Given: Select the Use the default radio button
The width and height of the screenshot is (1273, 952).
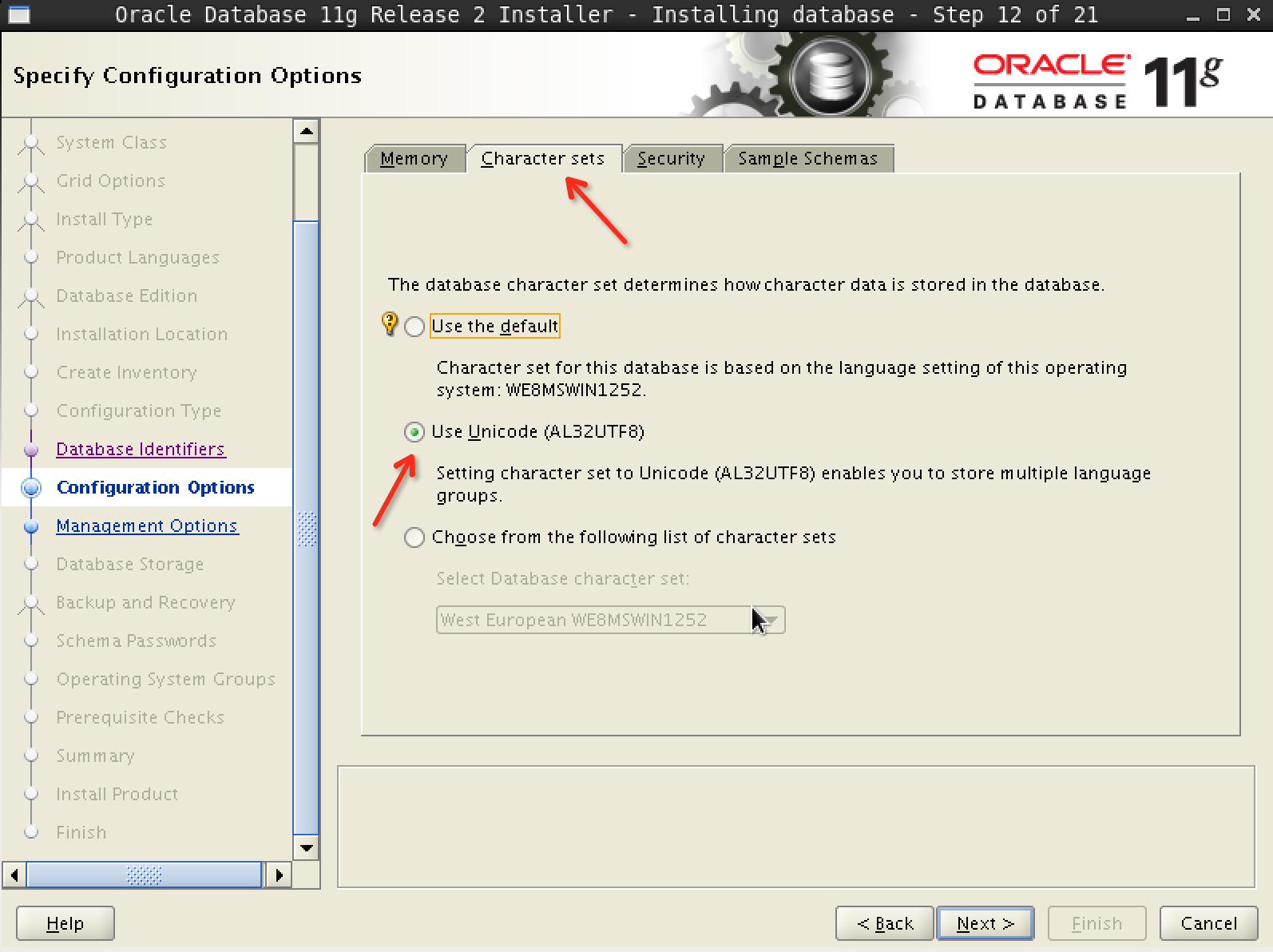Looking at the screenshot, I should tap(414, 327).
